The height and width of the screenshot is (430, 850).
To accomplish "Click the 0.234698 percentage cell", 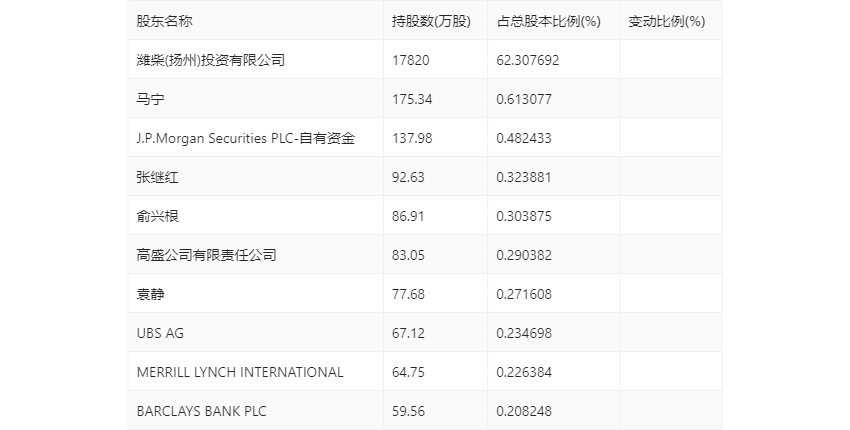I will click(x=524, y=333).
